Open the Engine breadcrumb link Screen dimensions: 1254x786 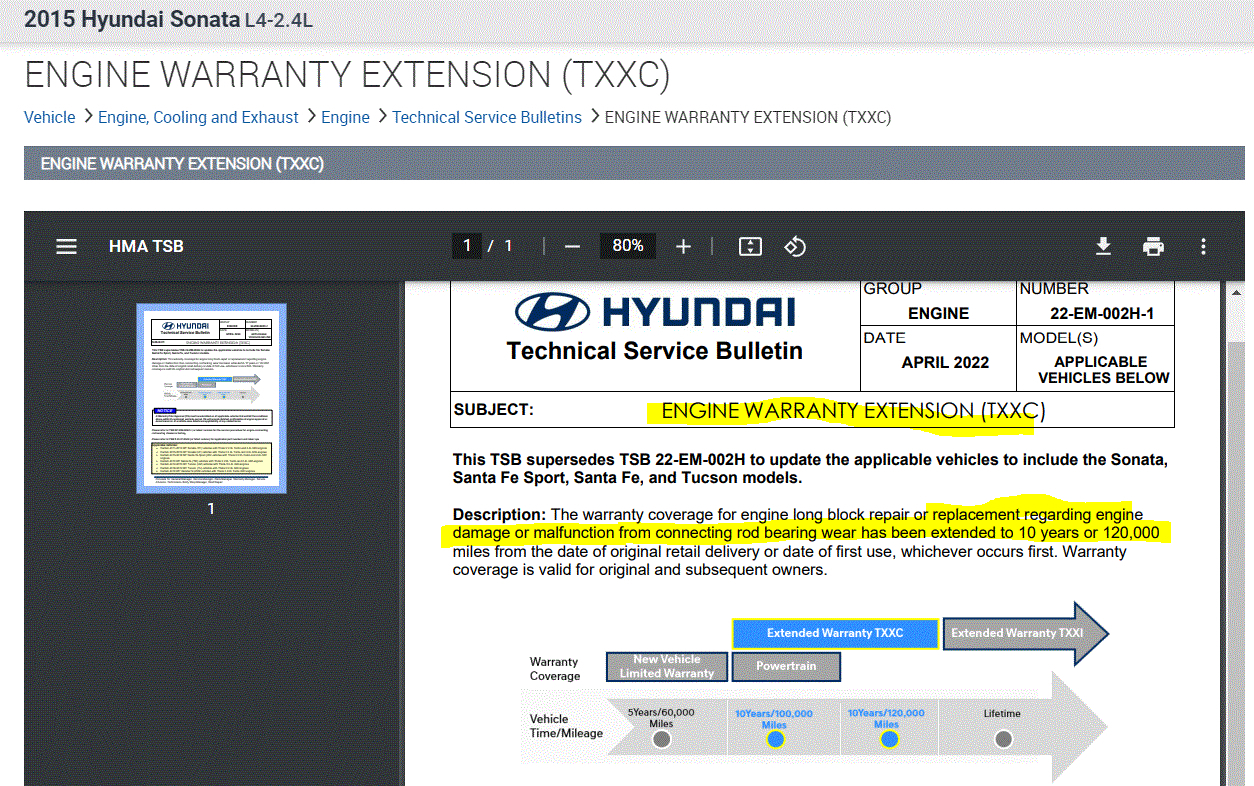(345, 117)
